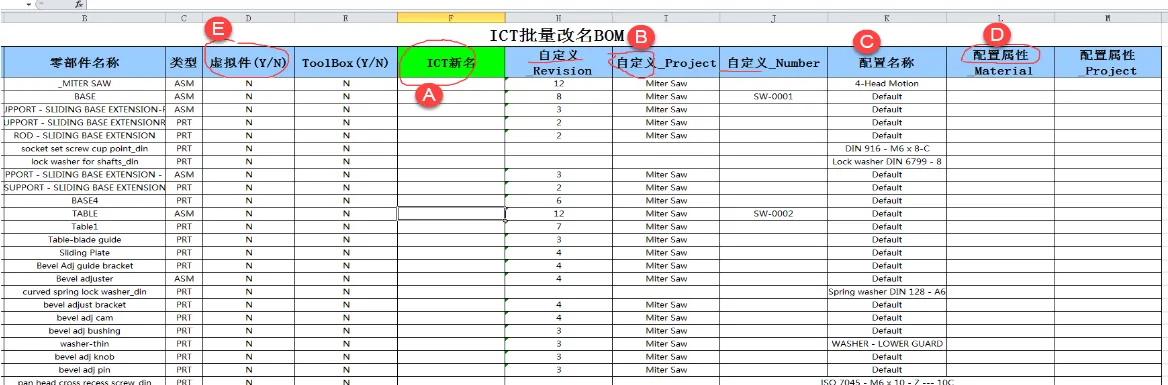The image size is (1168, 385).
Task: Click the BASE4 part name cell
Action: pos(84,200)
